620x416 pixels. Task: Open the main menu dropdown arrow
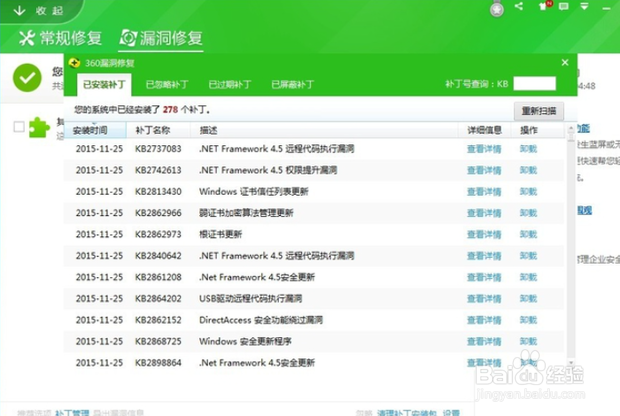click(x=584, y=6)
